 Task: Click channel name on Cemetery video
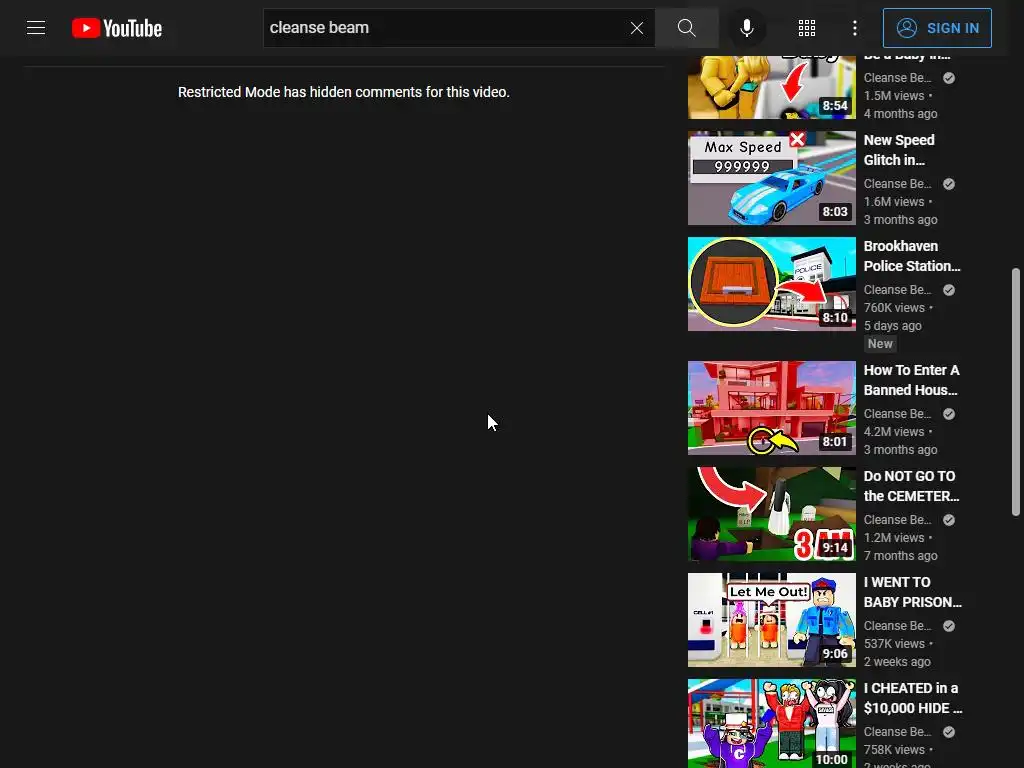(898, 520)
